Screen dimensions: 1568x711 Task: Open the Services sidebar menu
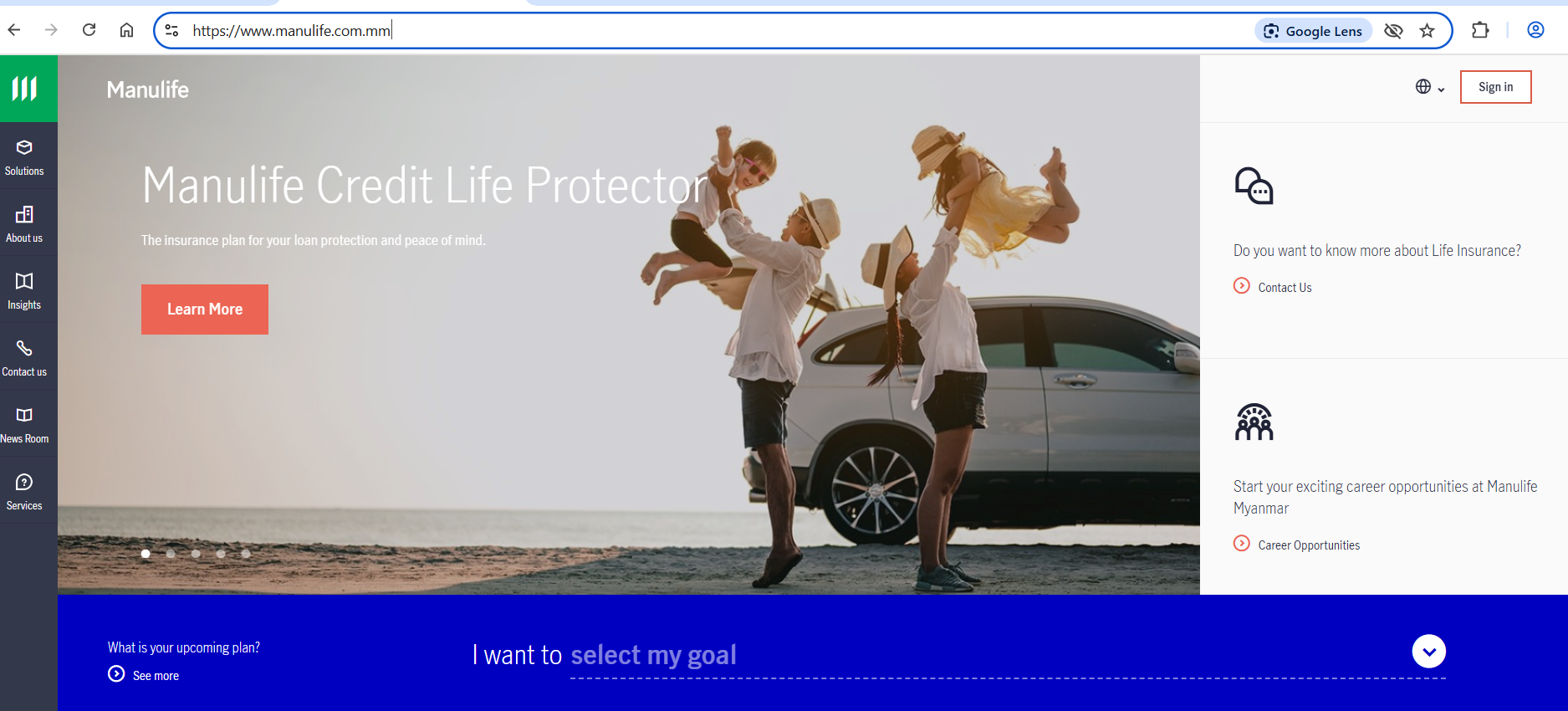pyautogui.click(x=24, y=492)
